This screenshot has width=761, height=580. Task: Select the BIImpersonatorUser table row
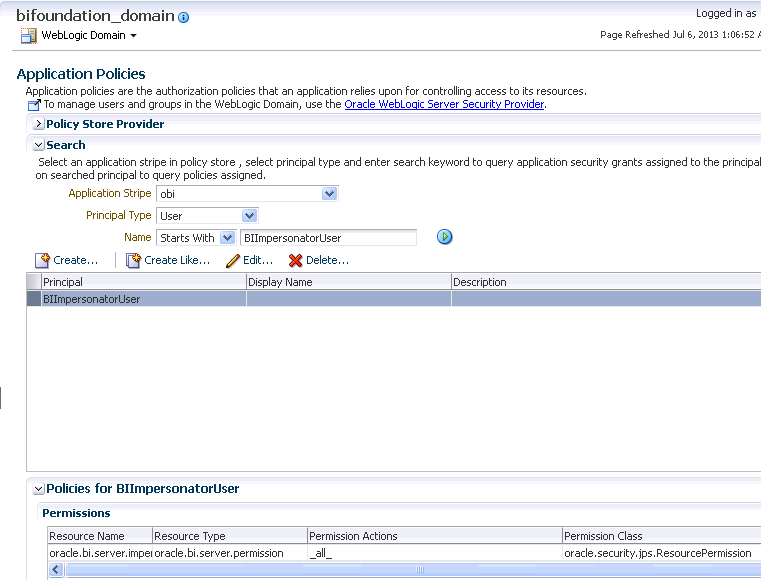[394, 299]
